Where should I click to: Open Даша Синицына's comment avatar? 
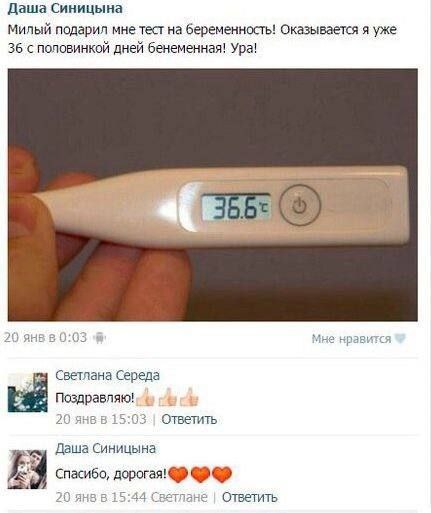pyautogui.click(x=28, y=469)
